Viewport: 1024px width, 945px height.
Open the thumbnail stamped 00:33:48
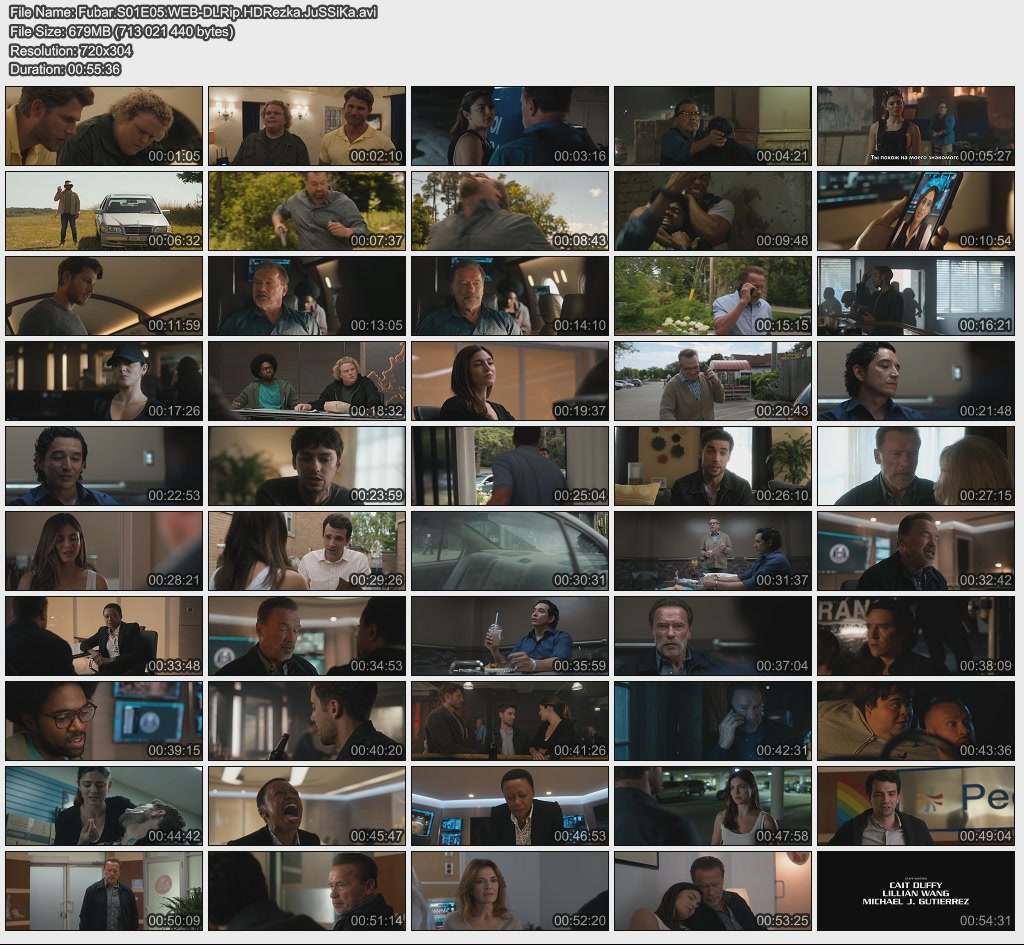[x=104, y=636]
